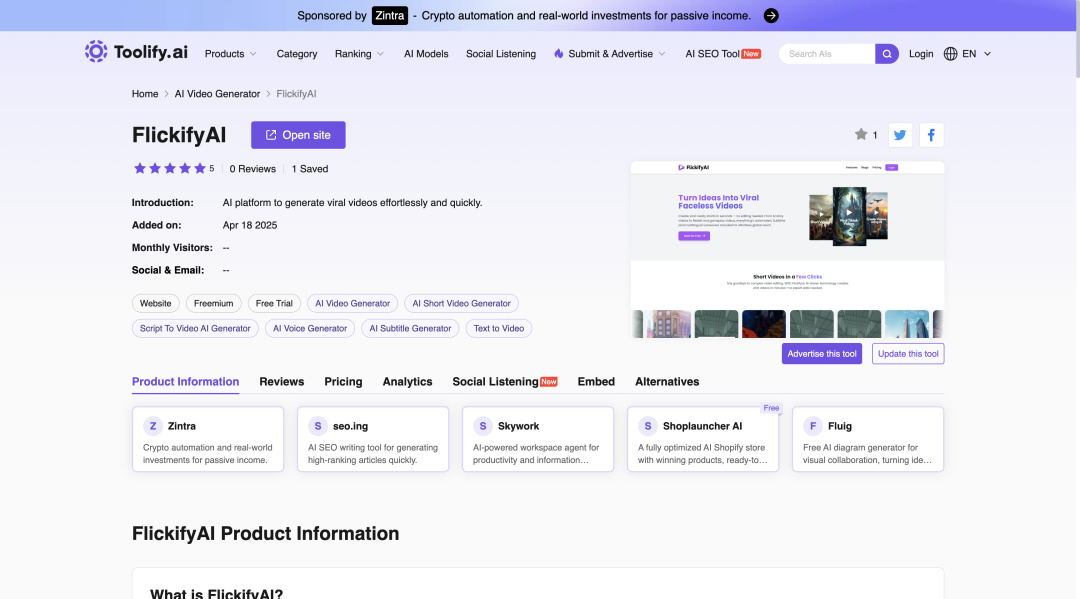Open the Social Listening tab
The width and height of the screenshot is (1080, 599).
click(504, 381)
